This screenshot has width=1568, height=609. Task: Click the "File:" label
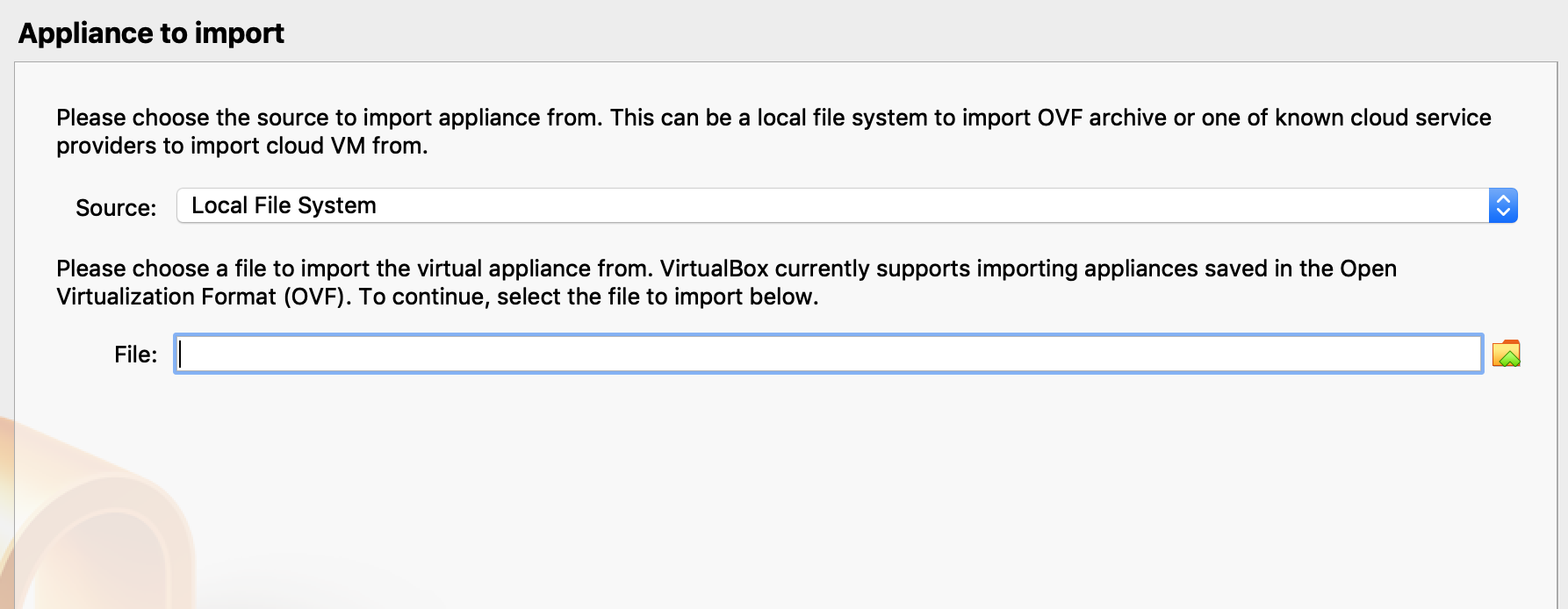(x=135, y=355)
